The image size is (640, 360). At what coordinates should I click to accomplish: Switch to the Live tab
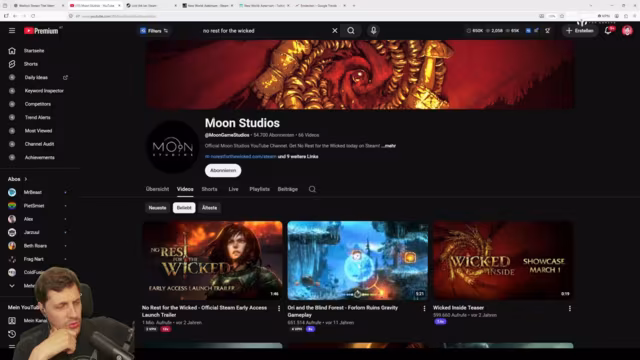(233, 189)
